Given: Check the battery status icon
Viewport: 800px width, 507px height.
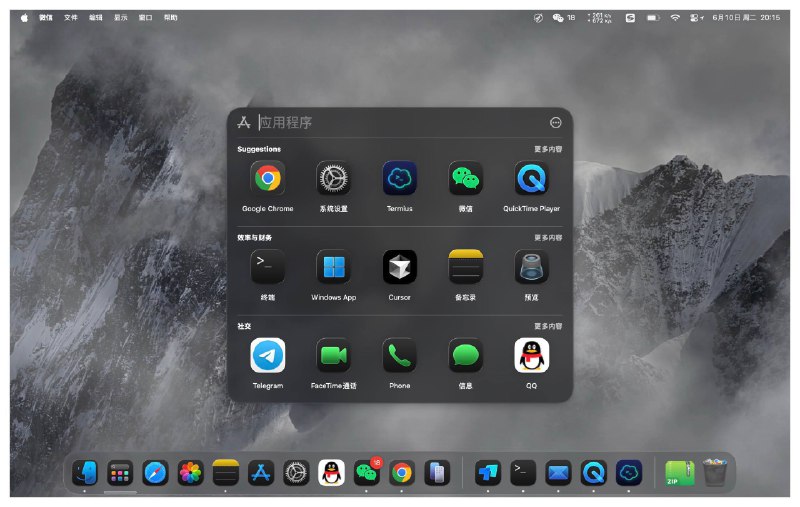Looking at the screenshot, I should click(654, 17).
